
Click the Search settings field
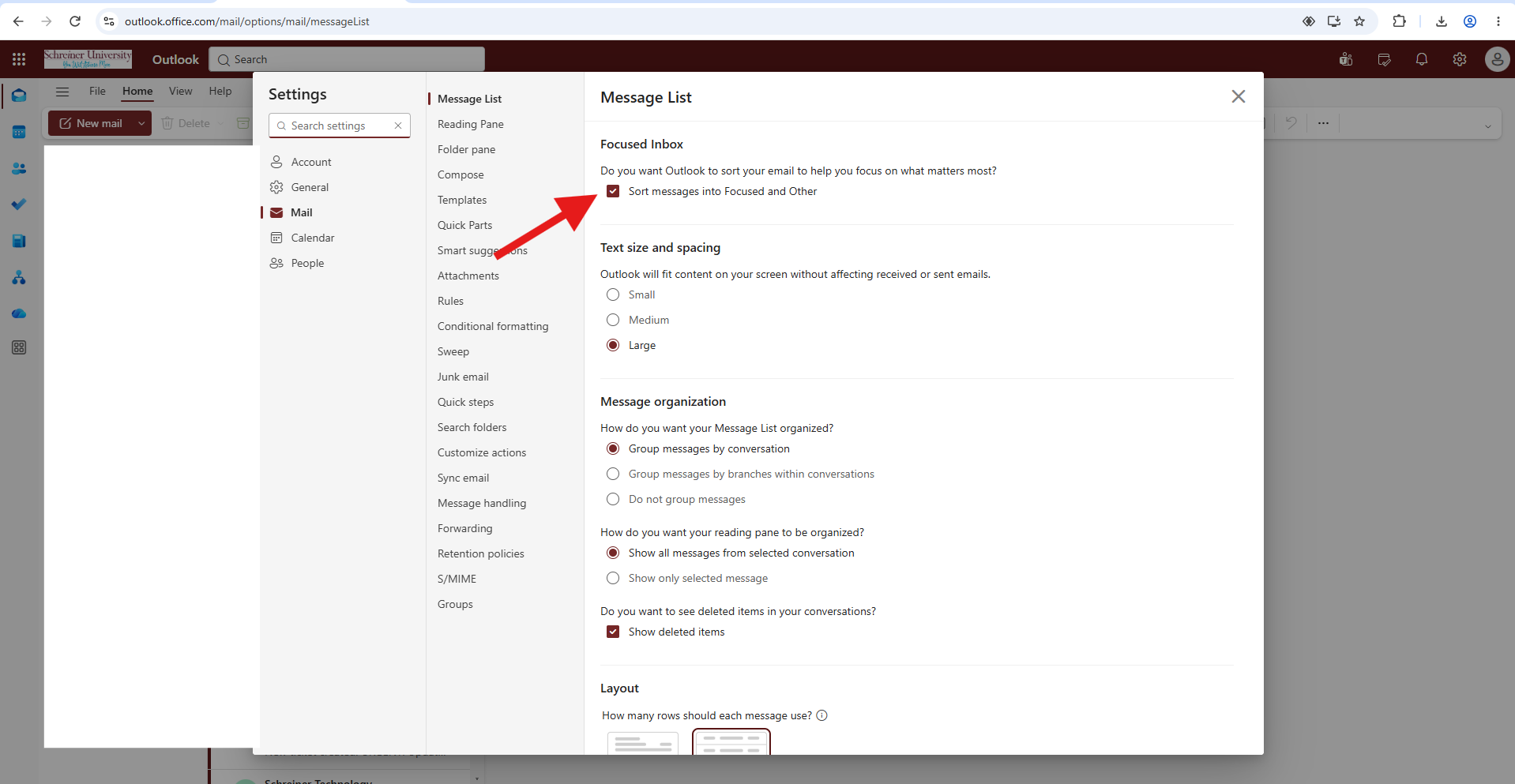click(340, 126)
